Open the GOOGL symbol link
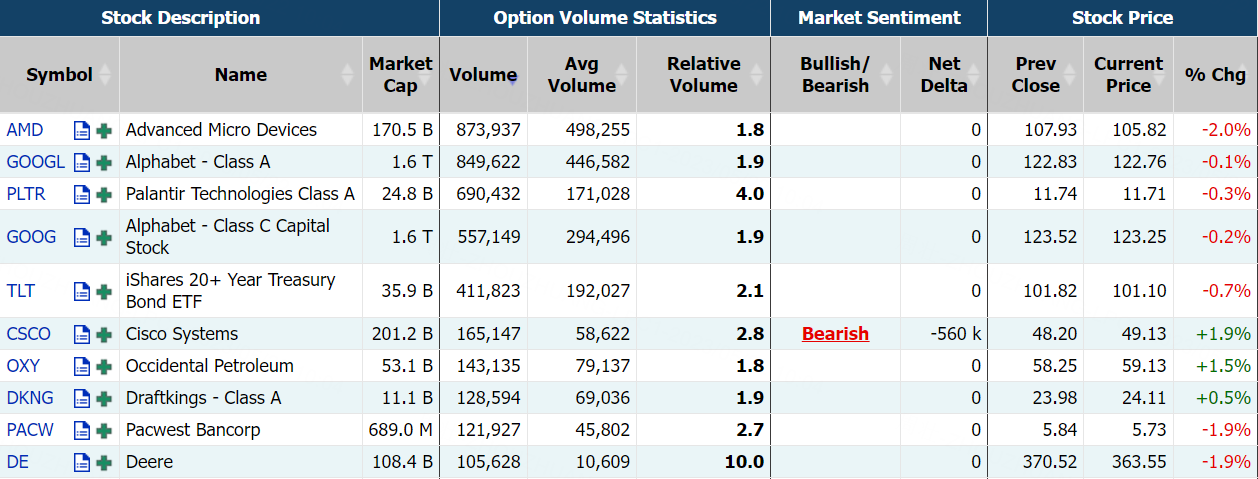Image resolution: width=1258 pixels, height=479 pixels. (x=35, y=162)
